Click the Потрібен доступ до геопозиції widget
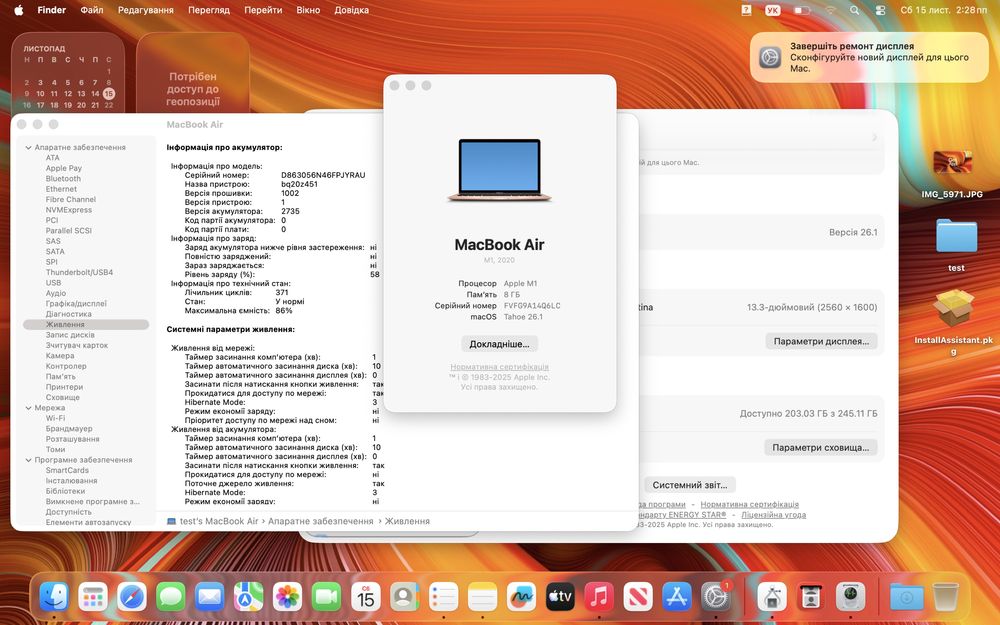Viewport: 1000px width, 625px height. [x=193, y=73]
